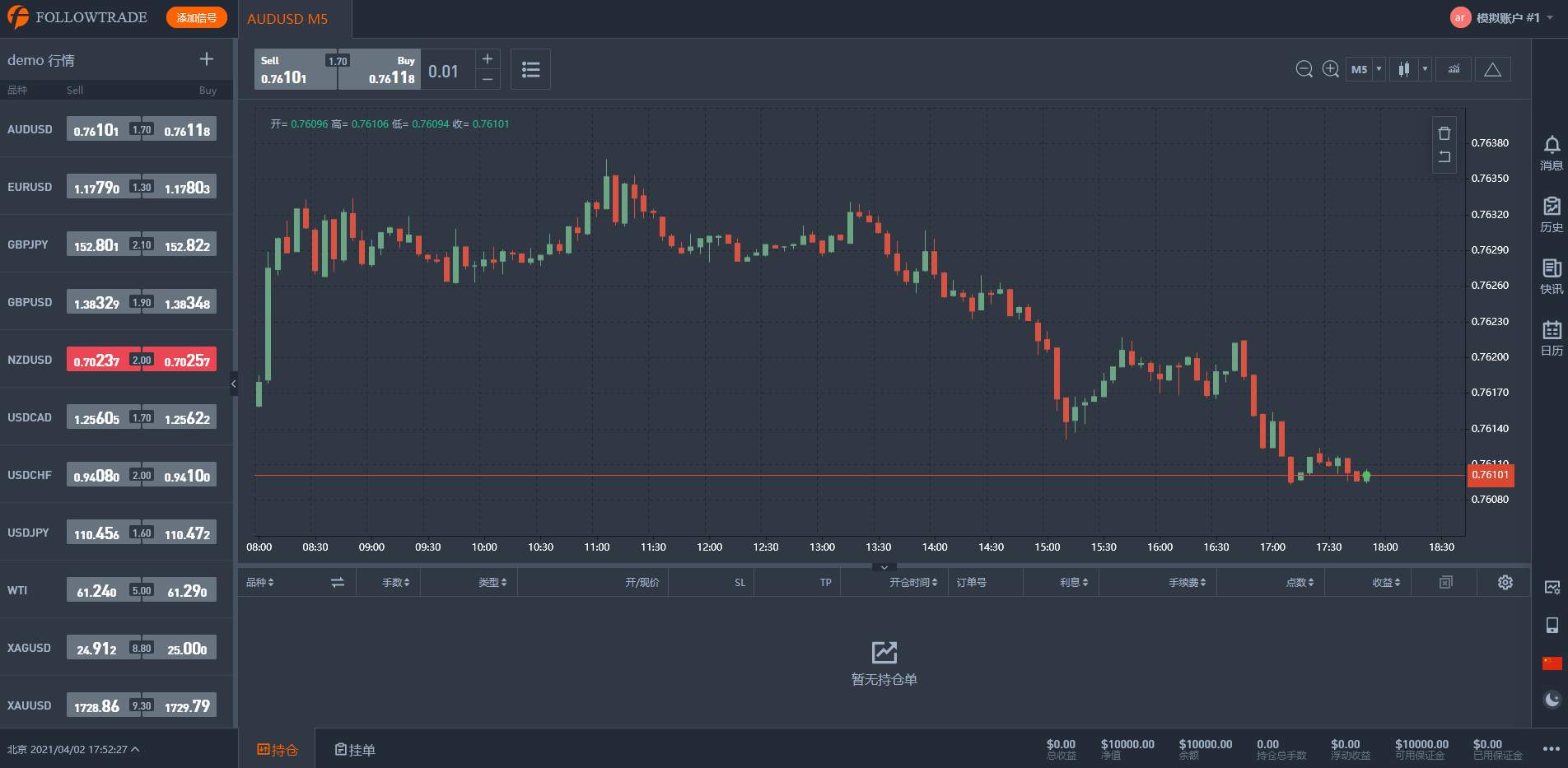
Task: Click Sell 0.76101 on the trade panel
Action: [x=295, y=69]
